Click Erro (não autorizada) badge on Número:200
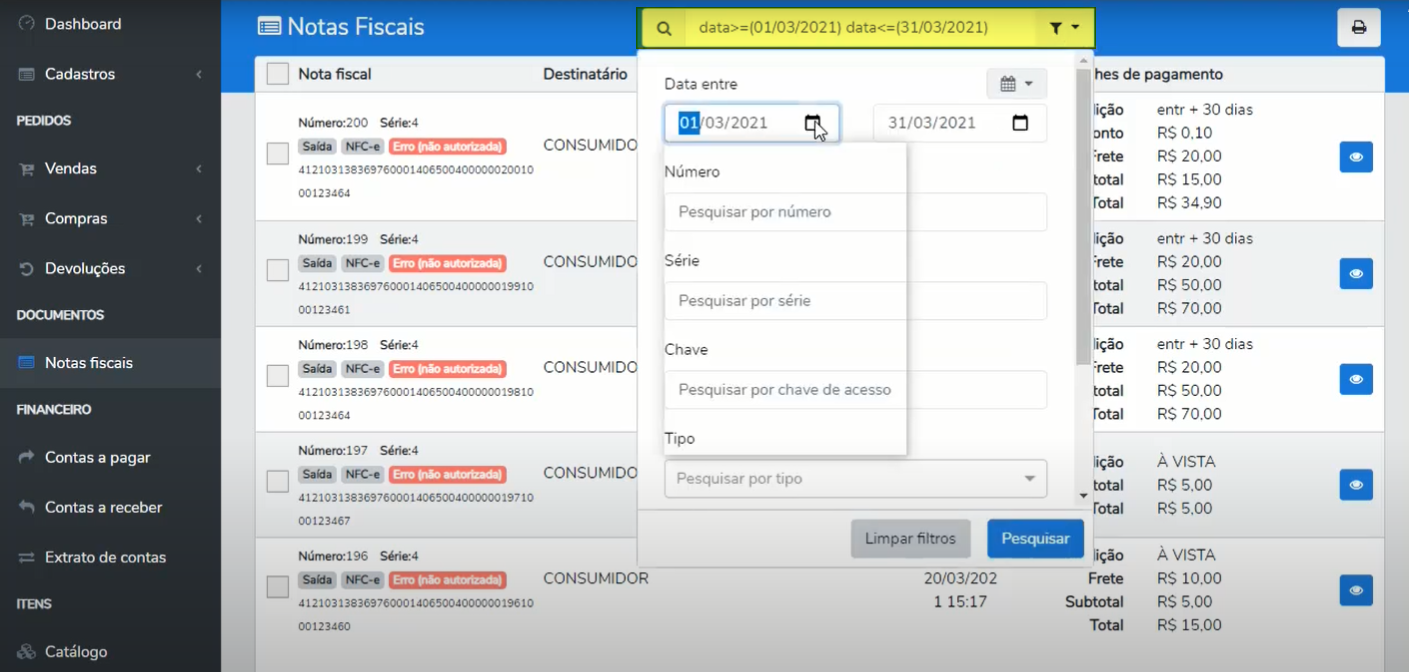Image resolution: width=1409 pixels, height=672 pixels. pyautogui.click(x=447, y=147)
